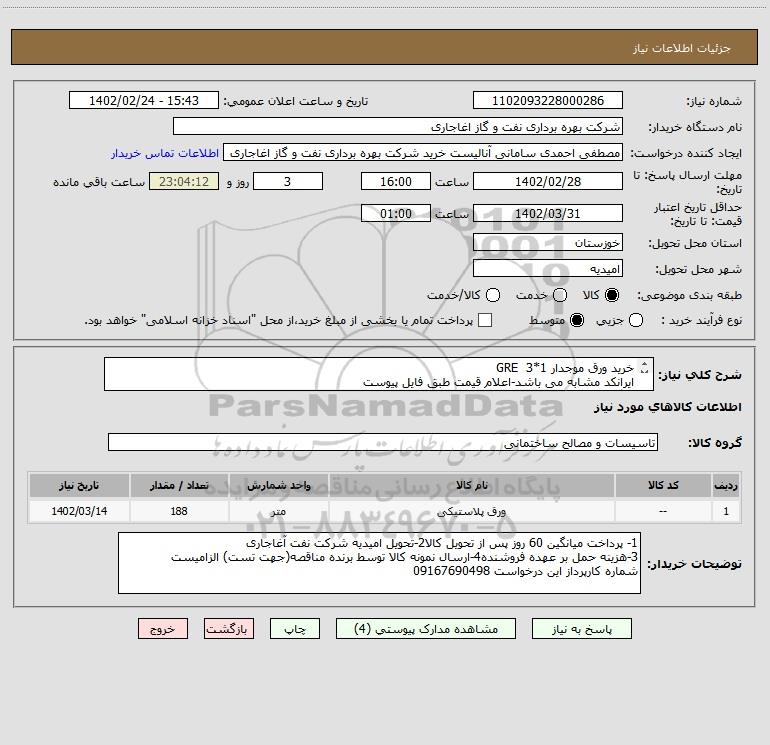Click the delivery province field 'خوزستان'
Viewport: 770px width, 745px height.
(548, 243)
